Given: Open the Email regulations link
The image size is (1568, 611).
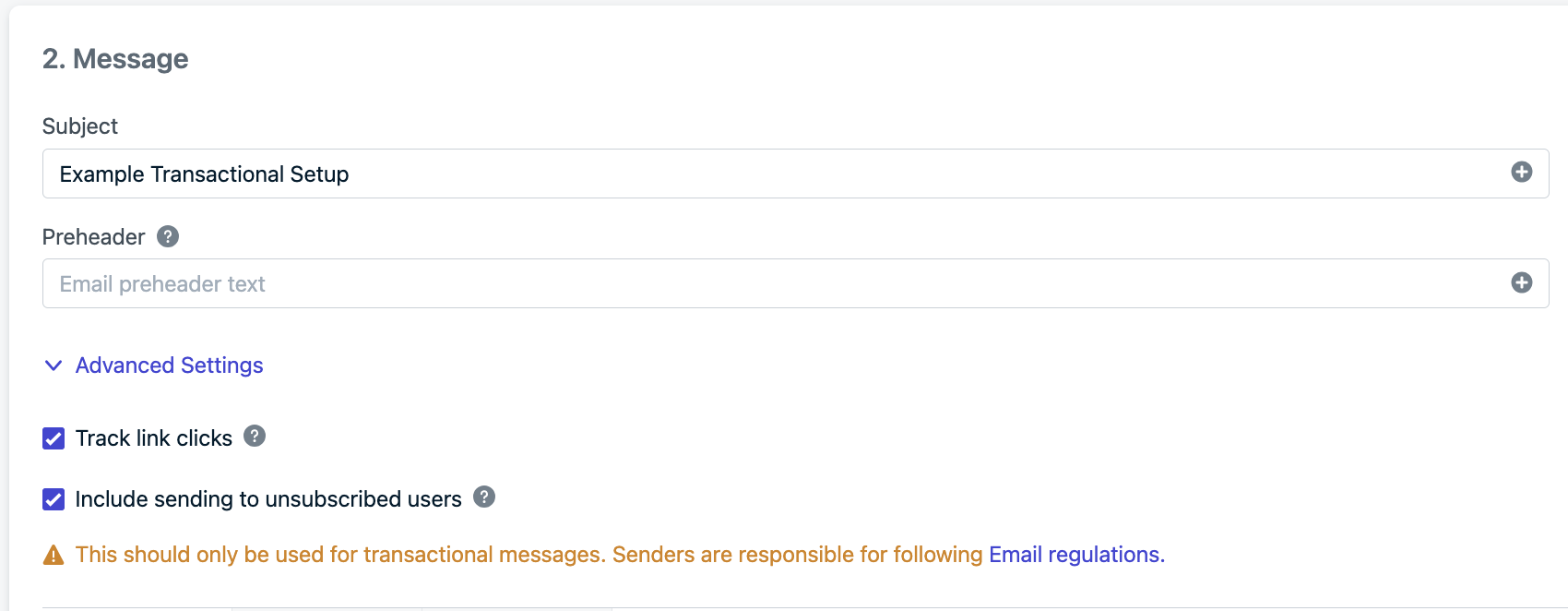Looking at the screenshot, I should click(x=1076, y=555).
